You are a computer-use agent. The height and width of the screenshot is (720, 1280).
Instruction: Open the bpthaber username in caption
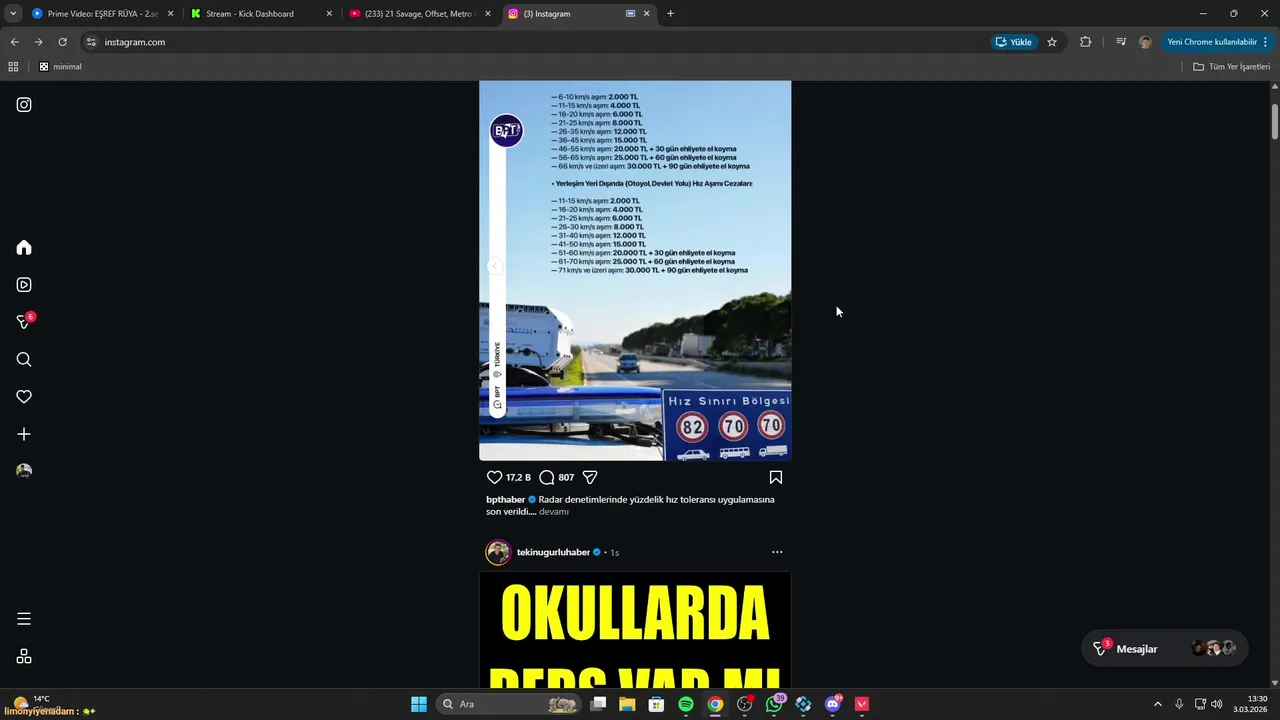coord(505,499)
